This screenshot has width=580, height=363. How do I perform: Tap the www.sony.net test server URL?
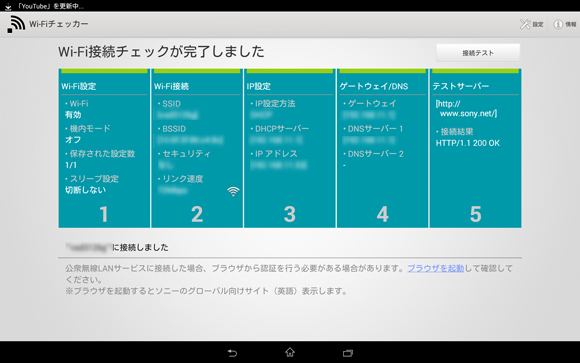tap(466, 109)
